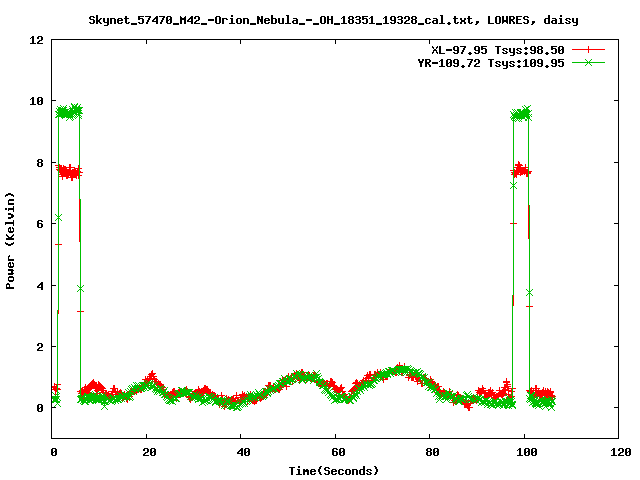Click the first red calibration plateau near 7.7 K
The width and height of the screenshot is (640, 480).
(69, 172)
